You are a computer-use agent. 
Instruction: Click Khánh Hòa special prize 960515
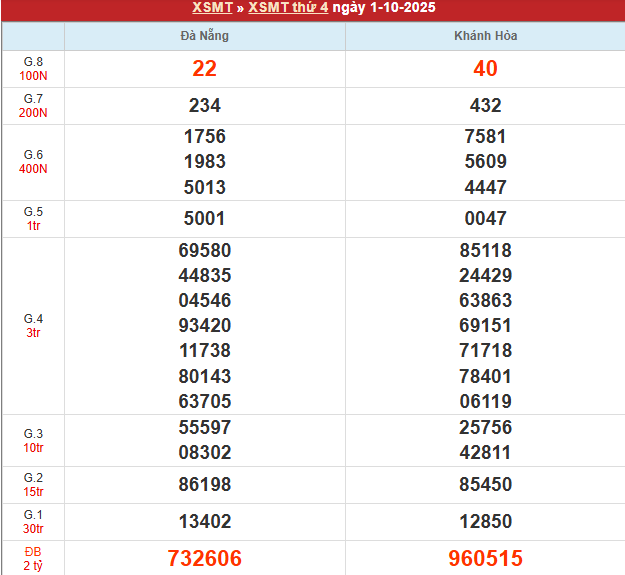point(485,558)
